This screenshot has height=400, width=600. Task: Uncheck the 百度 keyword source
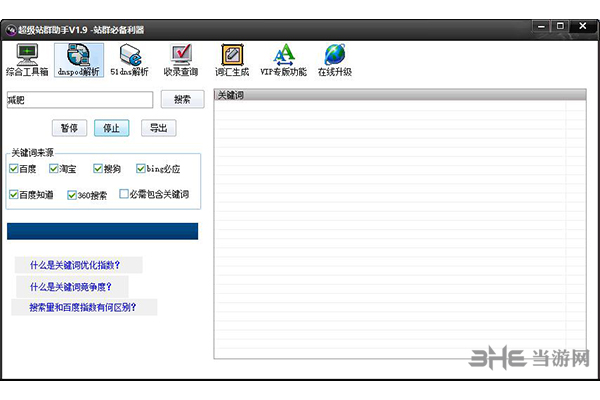click(x=14, y=169)
